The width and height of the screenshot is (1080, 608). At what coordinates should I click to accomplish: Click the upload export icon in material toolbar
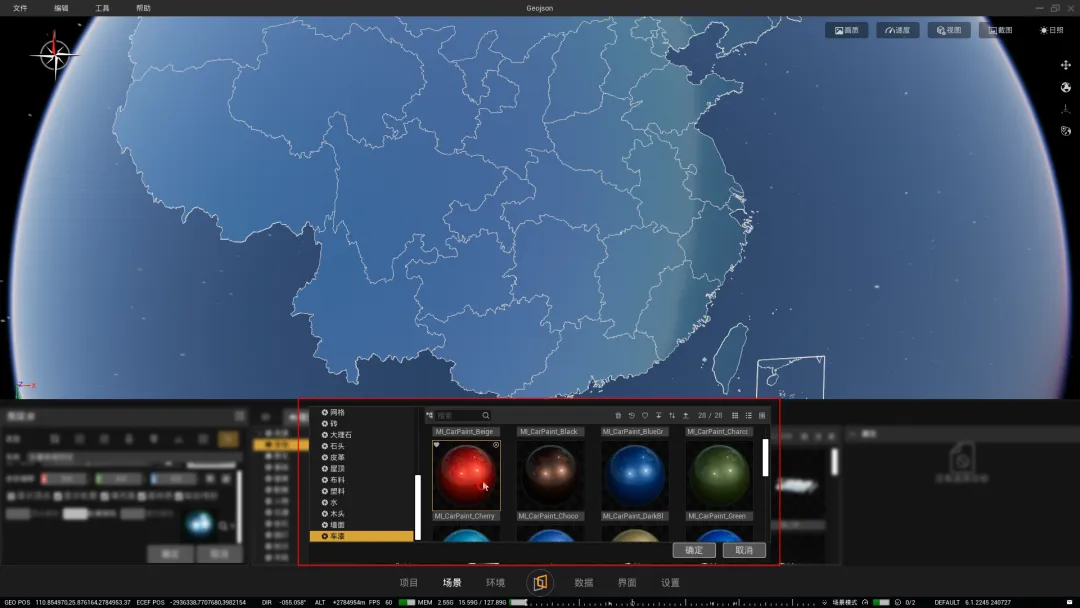coord(685,415)
